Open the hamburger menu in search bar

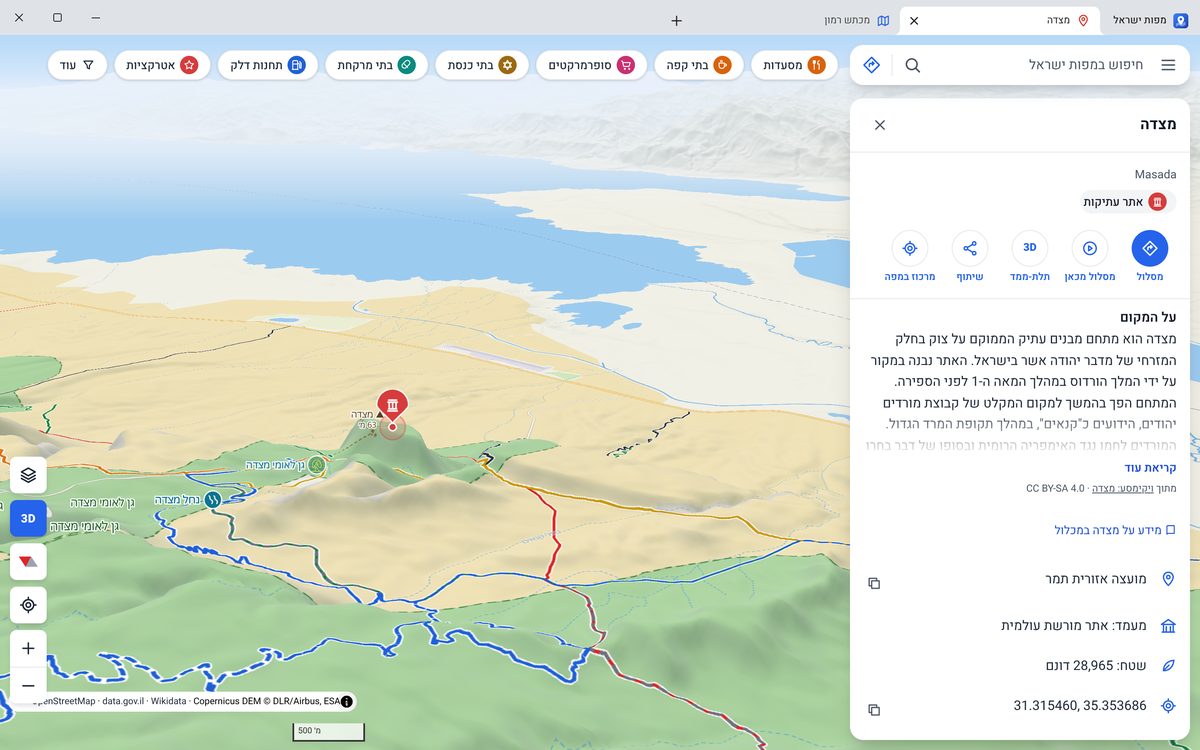(1168, 65)
